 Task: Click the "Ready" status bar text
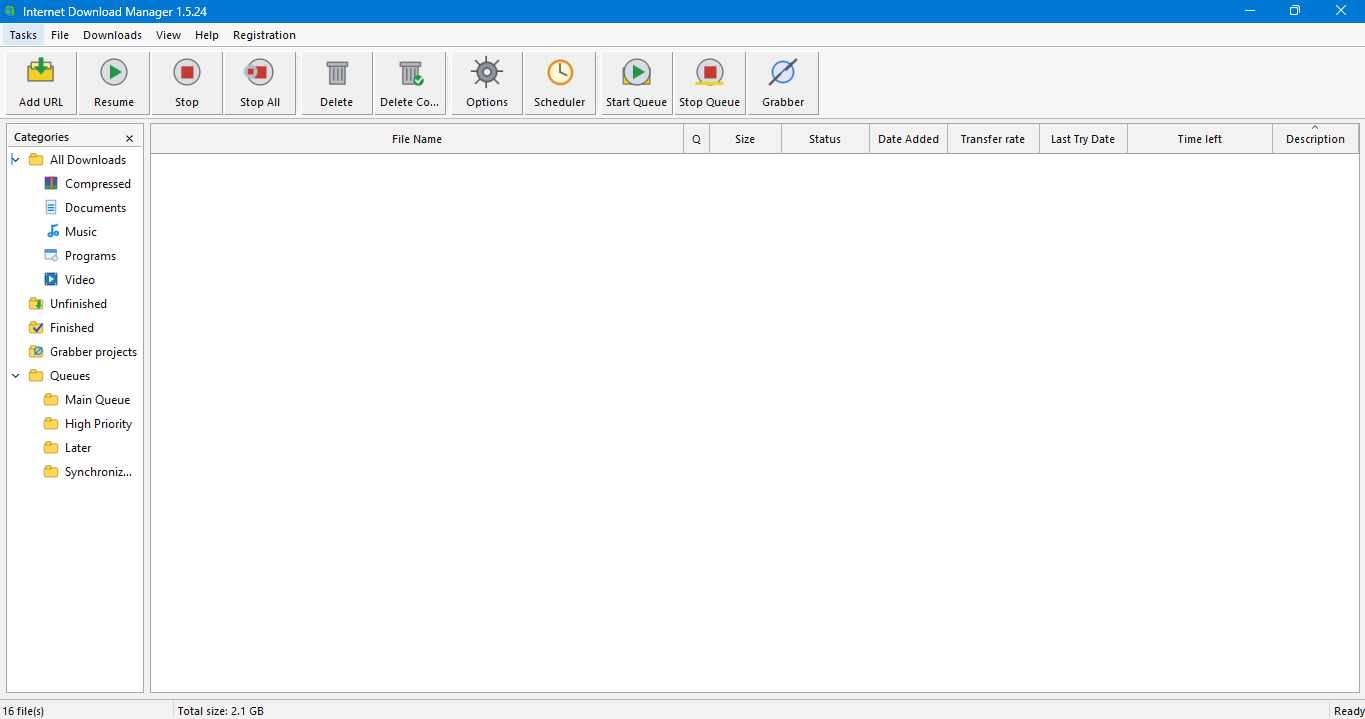click(1349, 711)
